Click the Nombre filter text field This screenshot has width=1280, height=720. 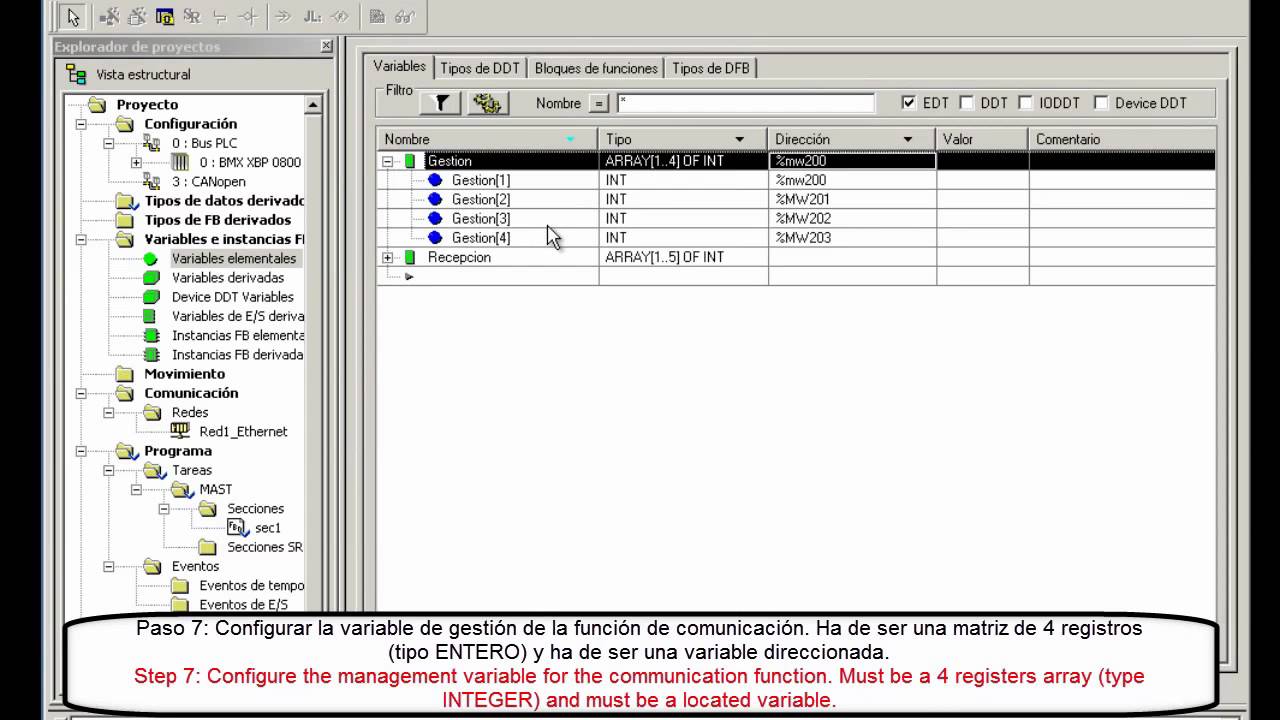[x=746, y=103]
